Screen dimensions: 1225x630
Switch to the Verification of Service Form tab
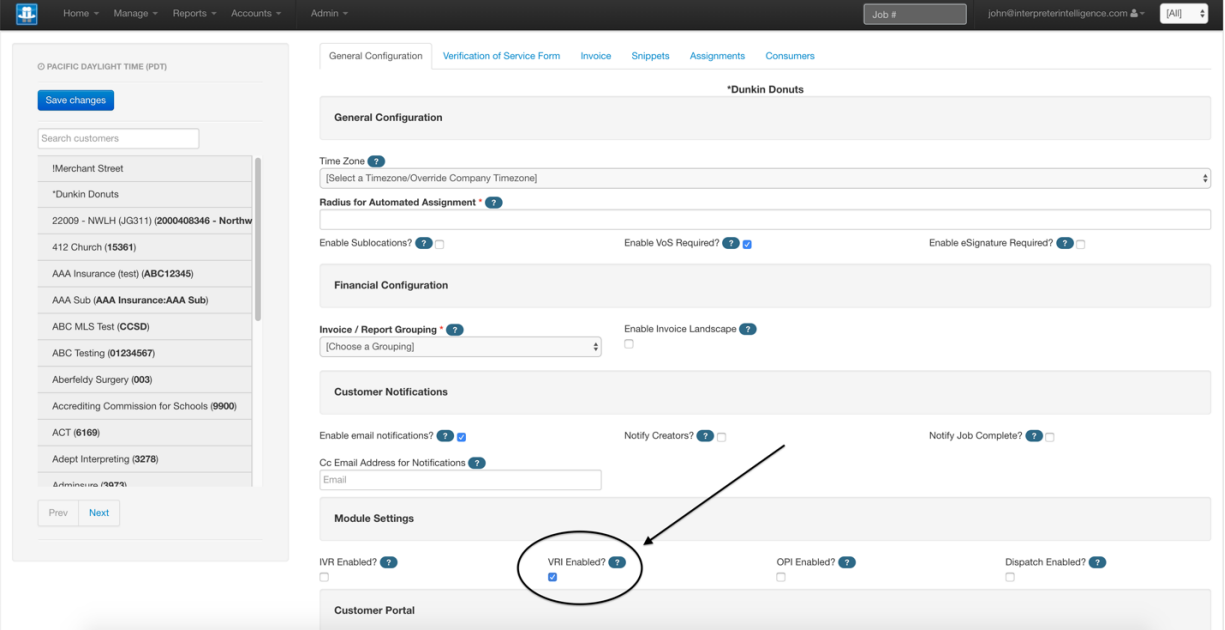(501, 56)
